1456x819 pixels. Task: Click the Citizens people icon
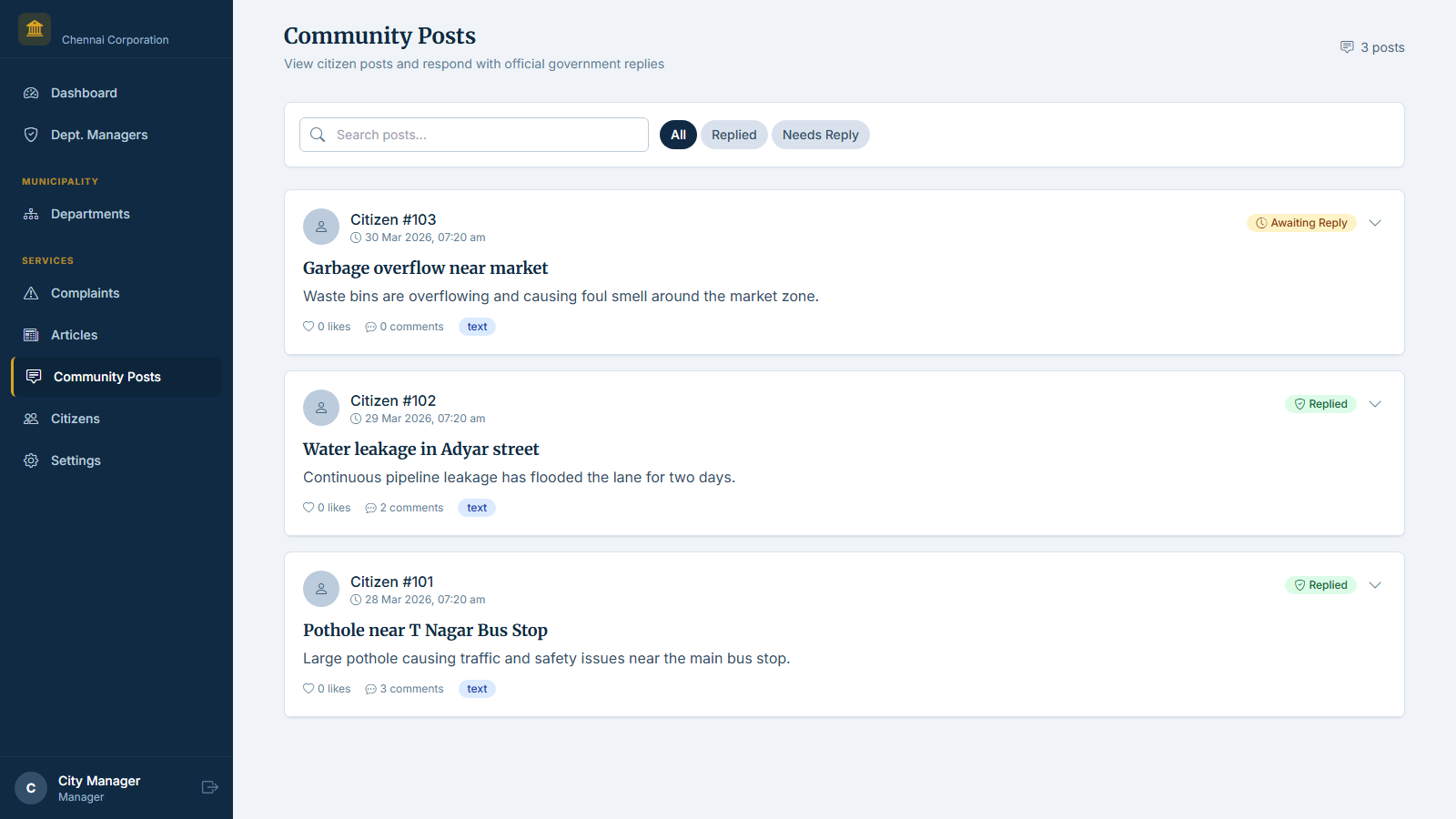[x=30, y=419]
